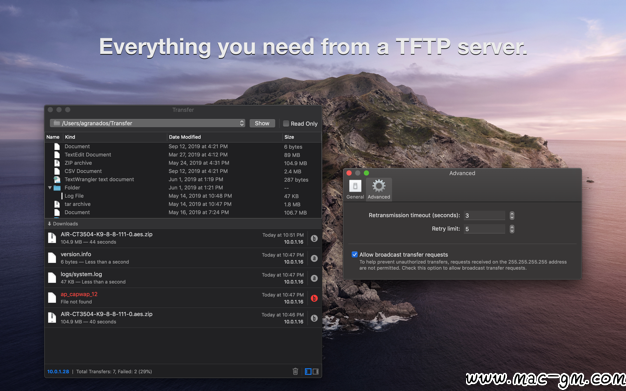
Task: Click the red error icon for ap_capwap_12
Action: [314, 298]
